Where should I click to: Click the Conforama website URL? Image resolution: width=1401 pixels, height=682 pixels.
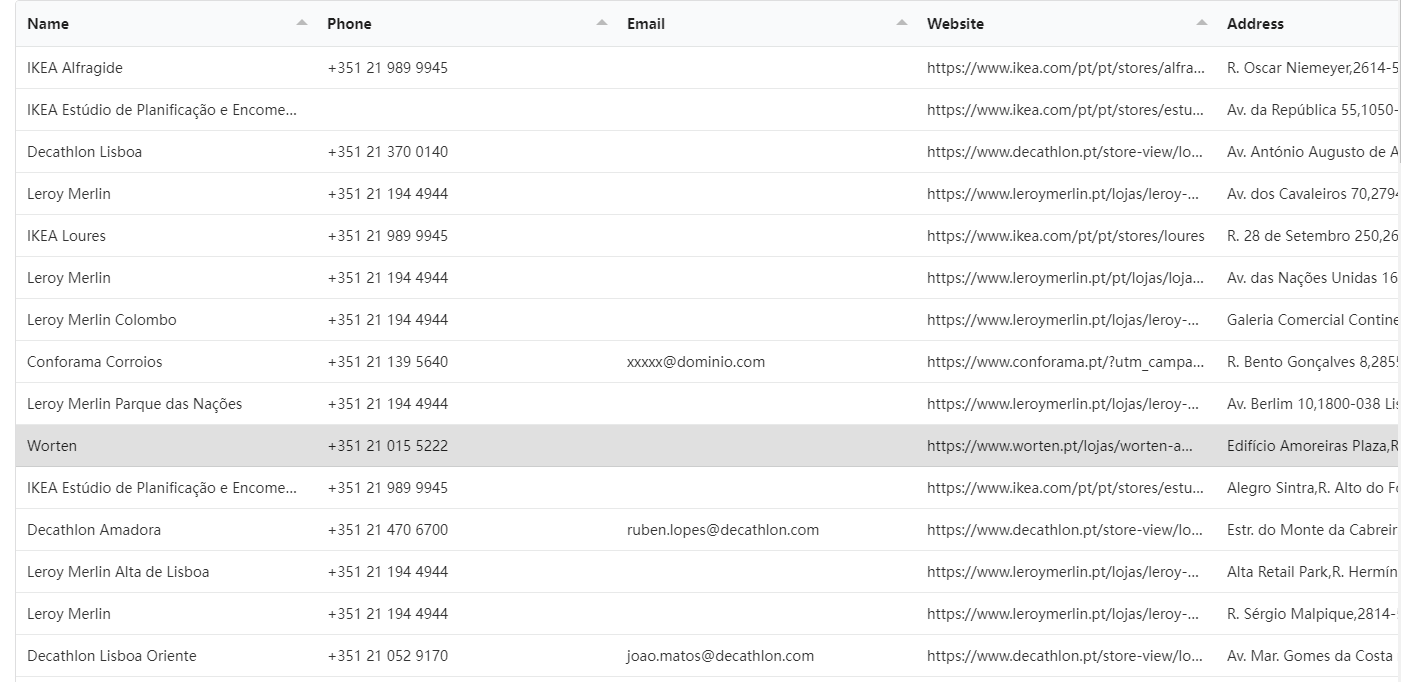[x=1064, y=362]
